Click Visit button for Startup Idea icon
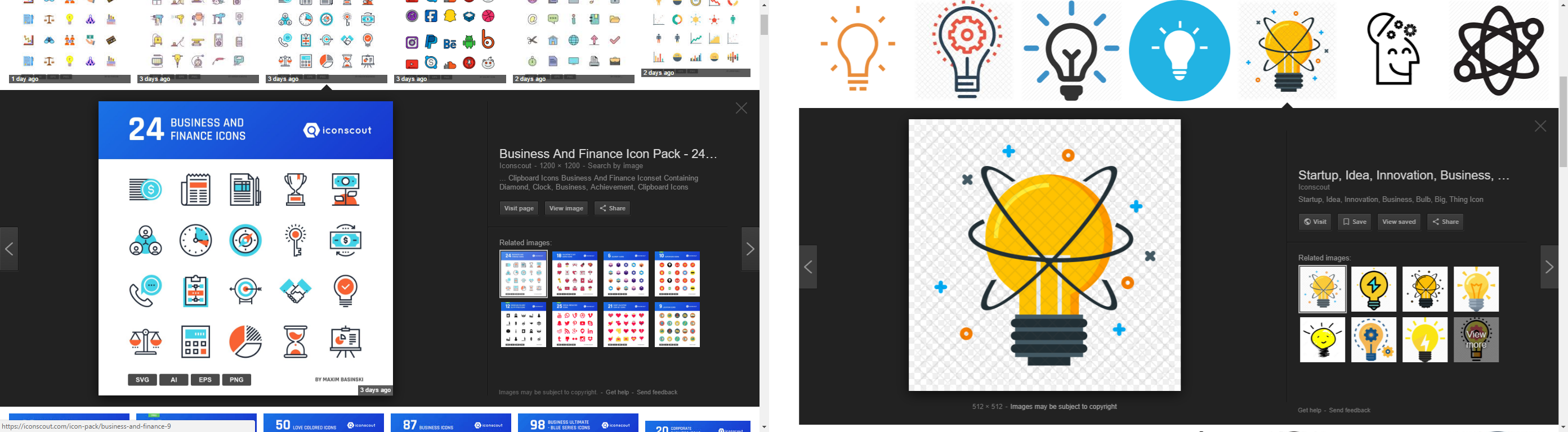The image size is (1568, 432). (1315, 222)
